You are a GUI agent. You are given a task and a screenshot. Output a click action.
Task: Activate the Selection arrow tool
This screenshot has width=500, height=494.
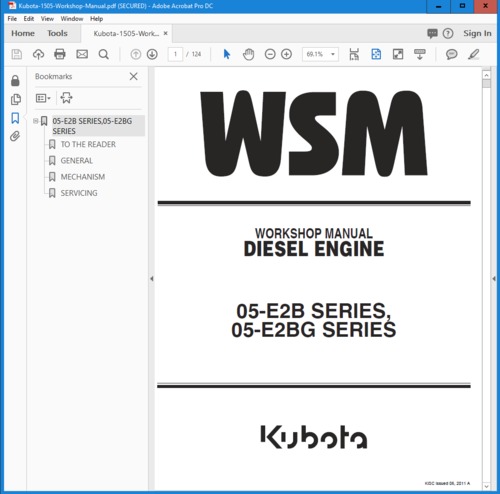(x=227, y=54)
